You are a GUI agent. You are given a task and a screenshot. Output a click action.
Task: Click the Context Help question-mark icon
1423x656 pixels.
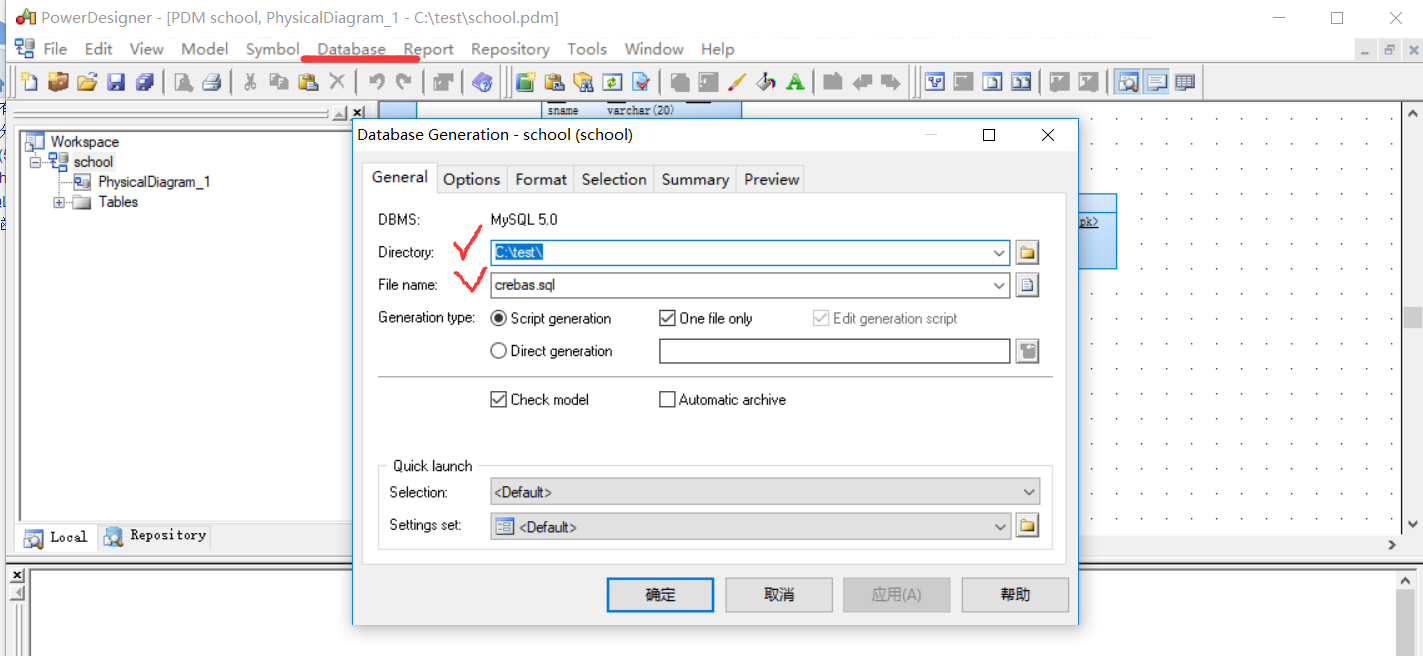pyautogui.click(x=482, y=82)
